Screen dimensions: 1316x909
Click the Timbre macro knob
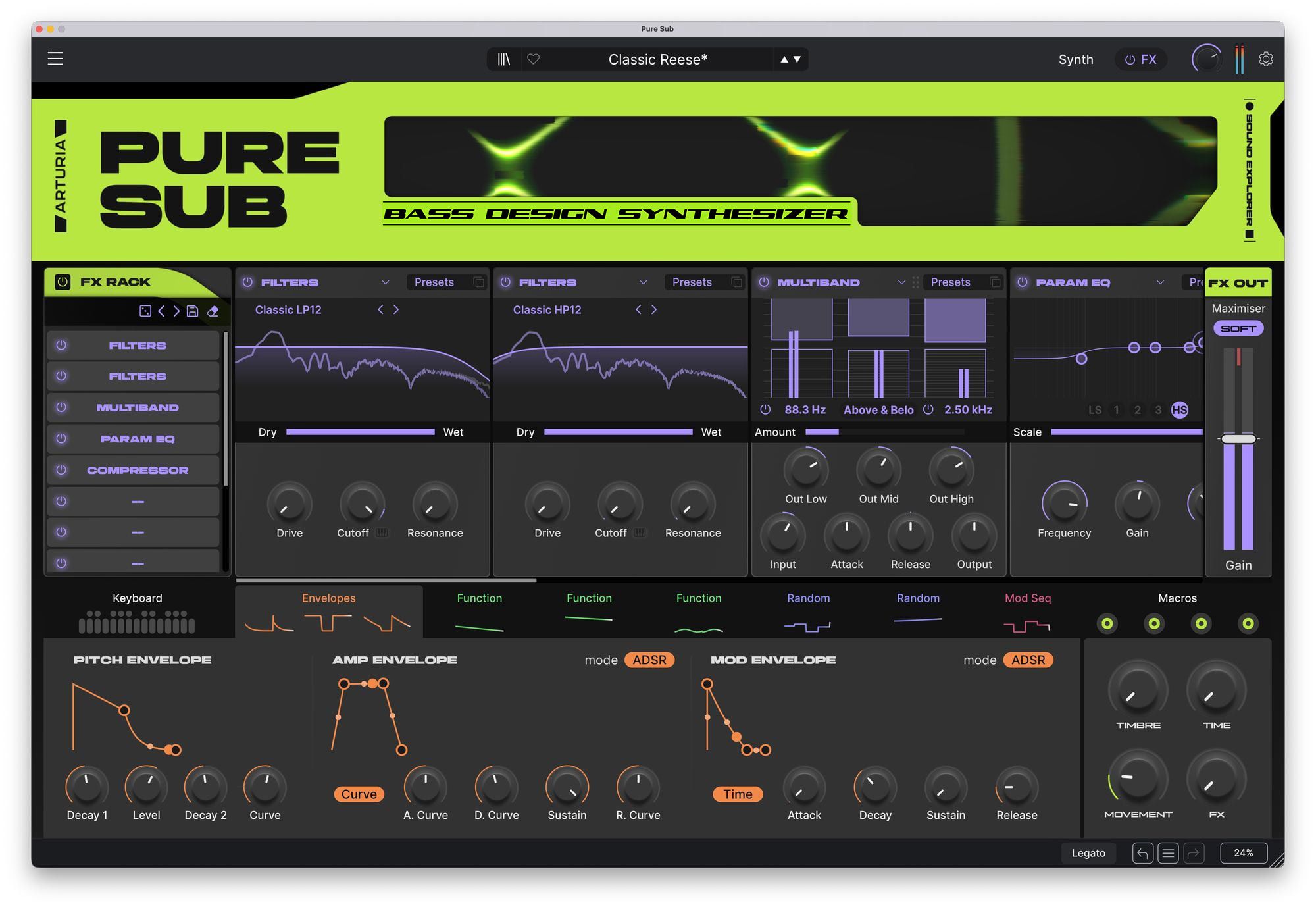coord(1138,690)
